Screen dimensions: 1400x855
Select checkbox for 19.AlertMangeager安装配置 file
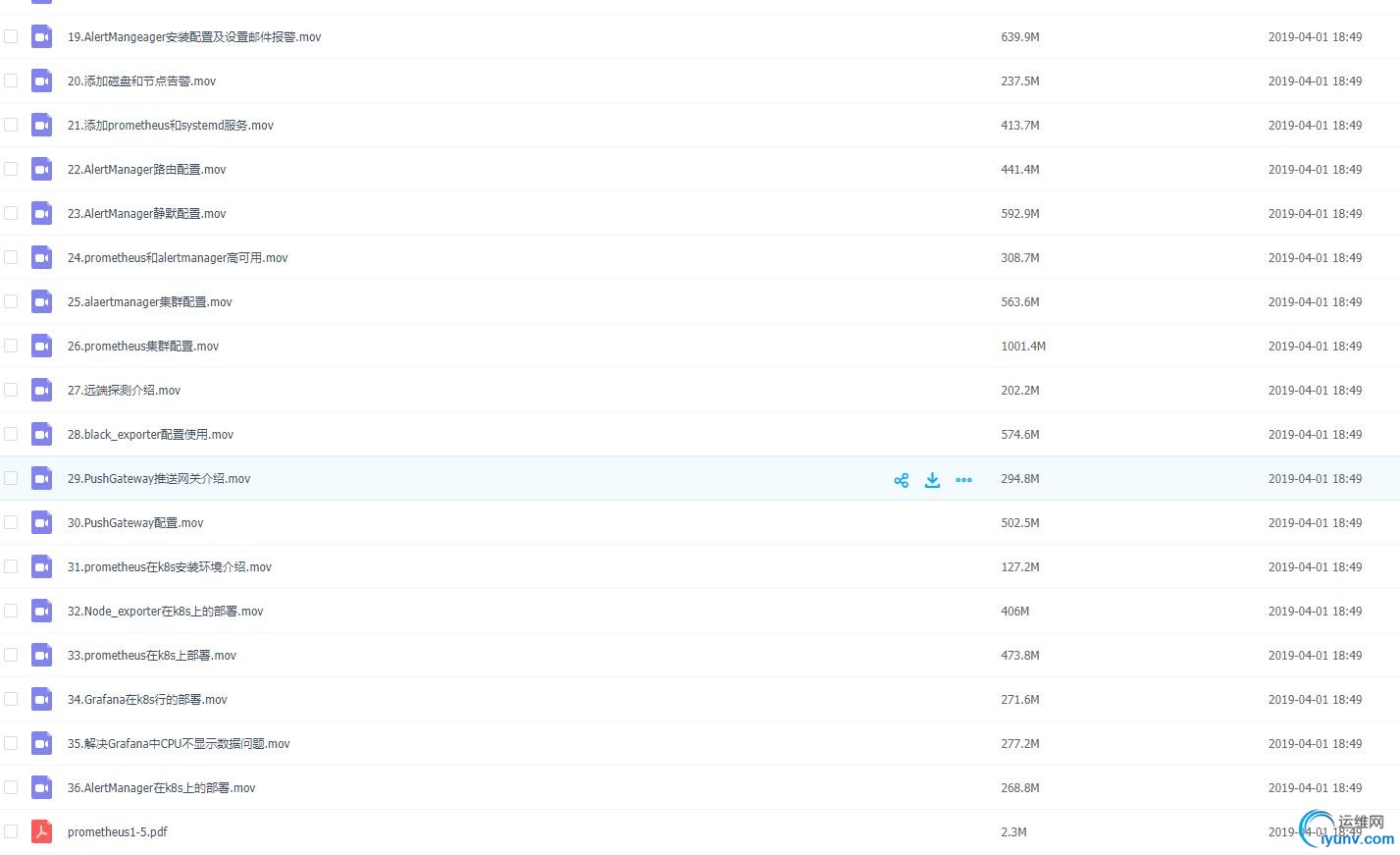(x=11, y=36)
